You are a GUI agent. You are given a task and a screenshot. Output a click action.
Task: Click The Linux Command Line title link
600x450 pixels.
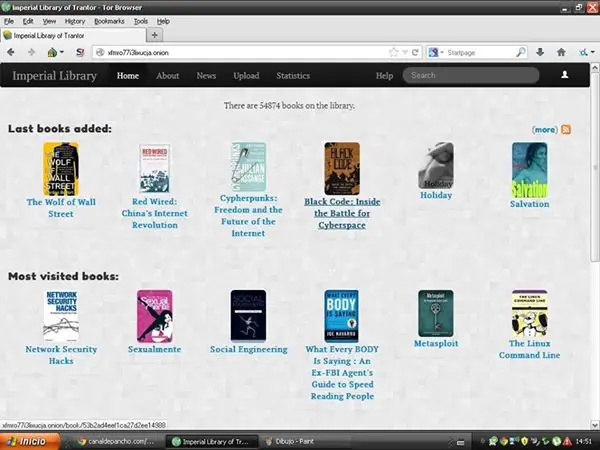tap(530, 349)
